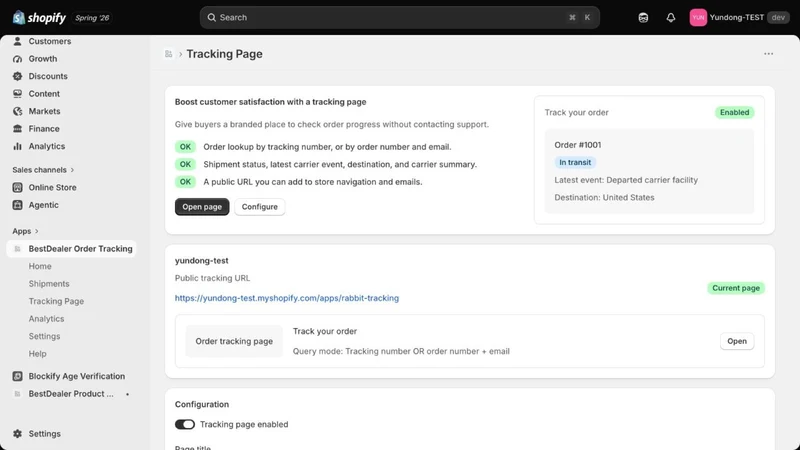Click in the Search field
The height and width of the screenshot is (450, 800).
[399, 17]
